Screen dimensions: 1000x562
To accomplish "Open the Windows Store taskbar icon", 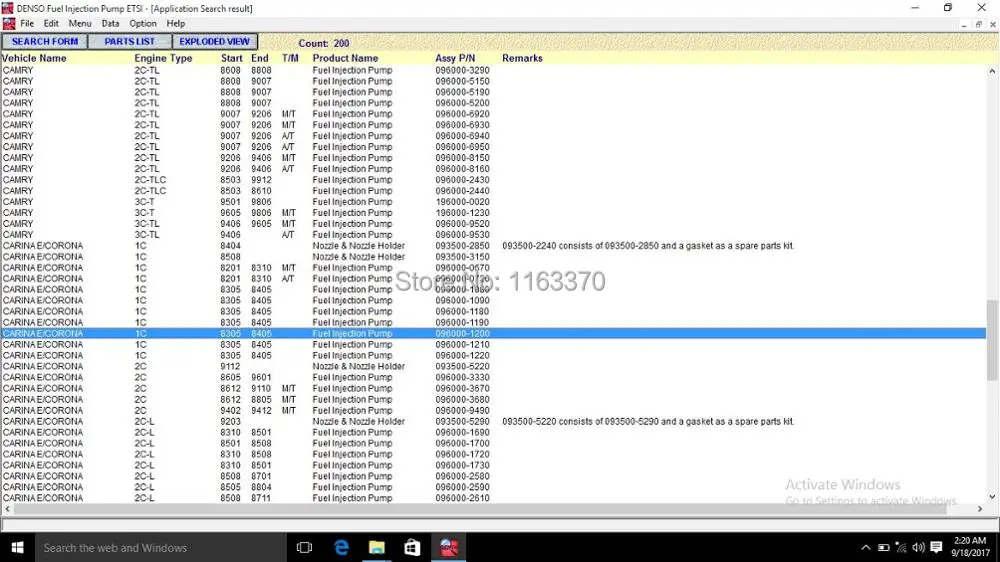I will [412, 547].
